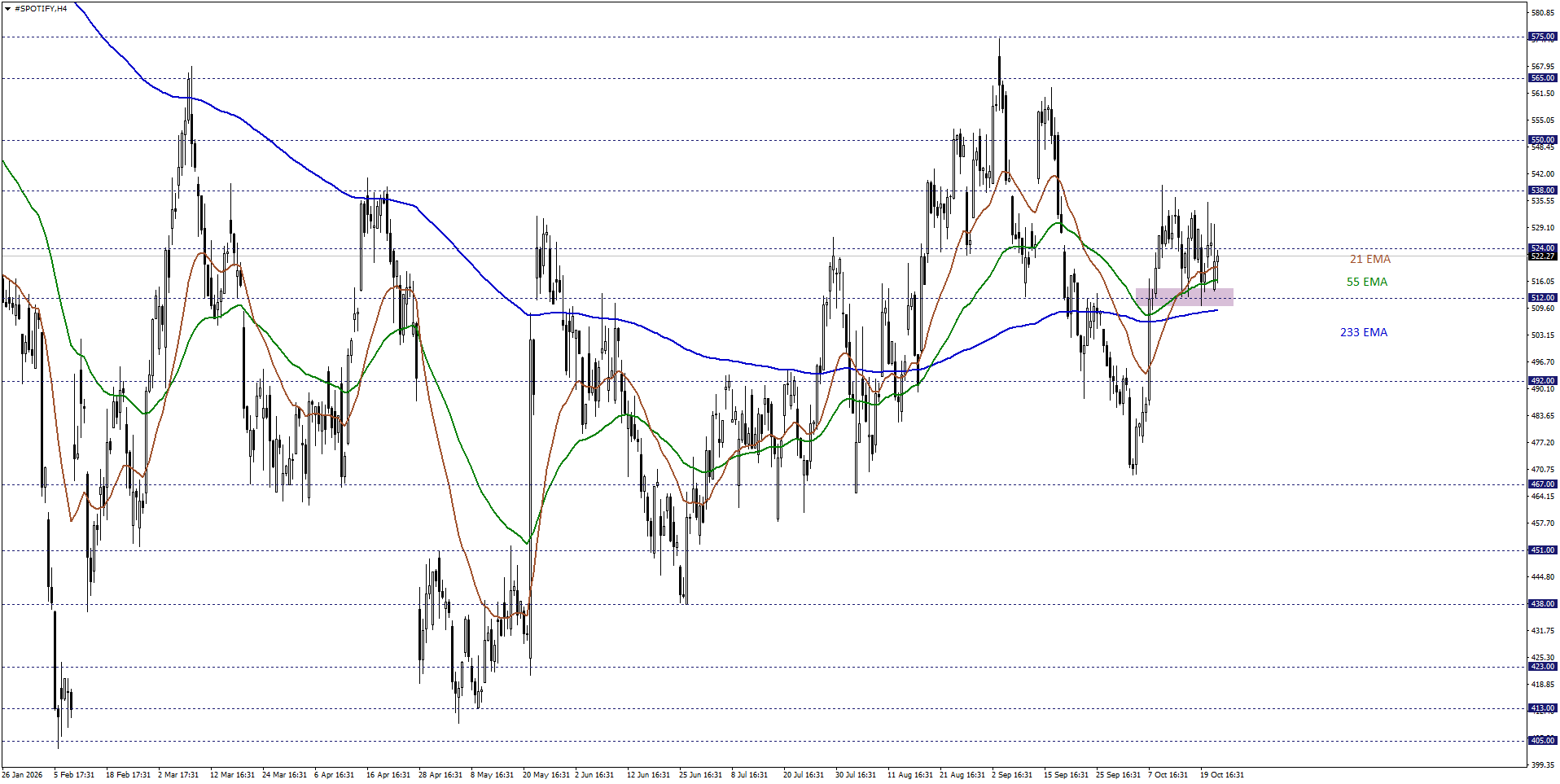Select the 21 EMA text label
The image size is (1560, 784).
pyautogui.click(x=1370, y=259)
